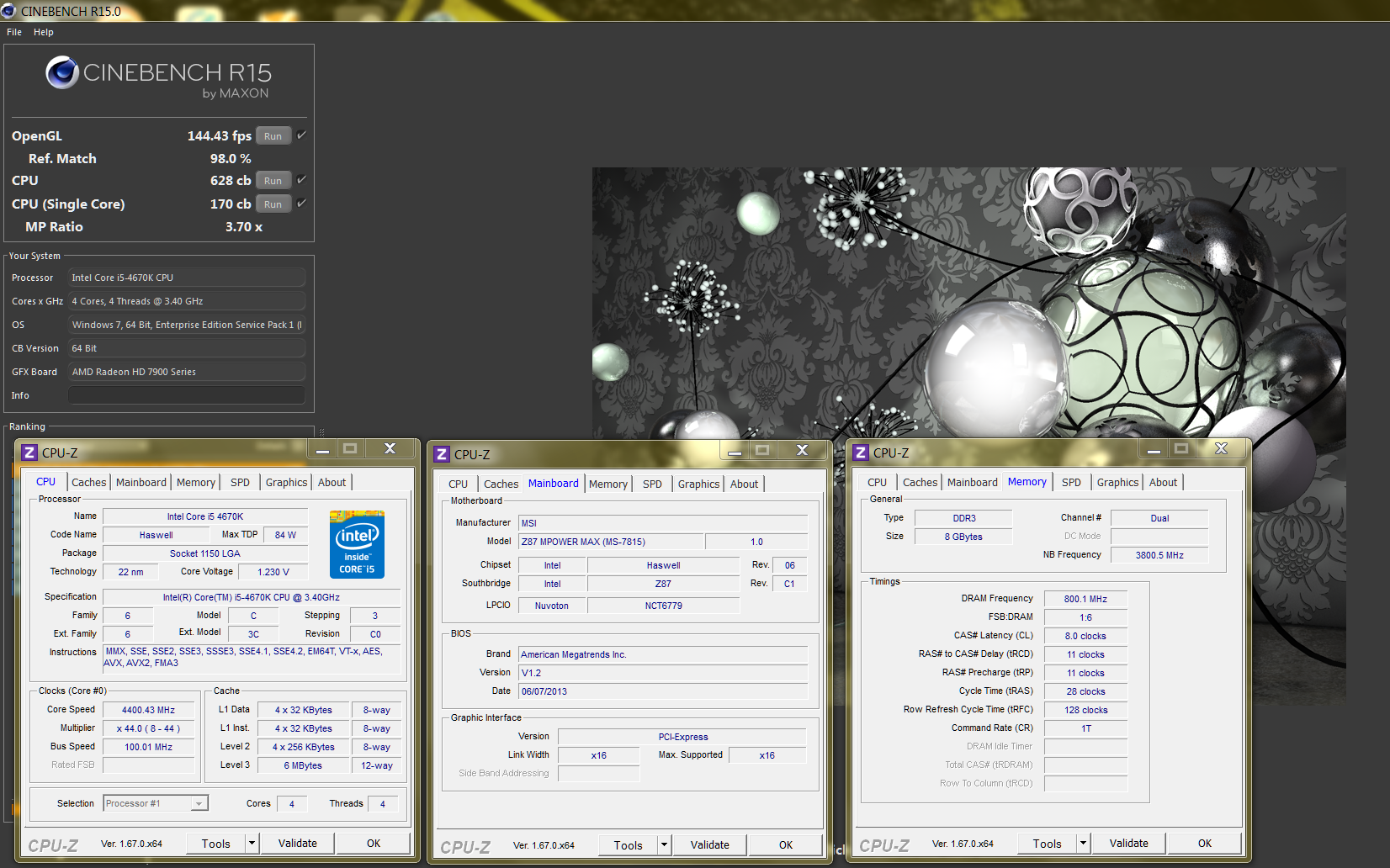1390x868 pixels.
Task: Toggle the OpenGL test checkbox
Action: point(301,135)
